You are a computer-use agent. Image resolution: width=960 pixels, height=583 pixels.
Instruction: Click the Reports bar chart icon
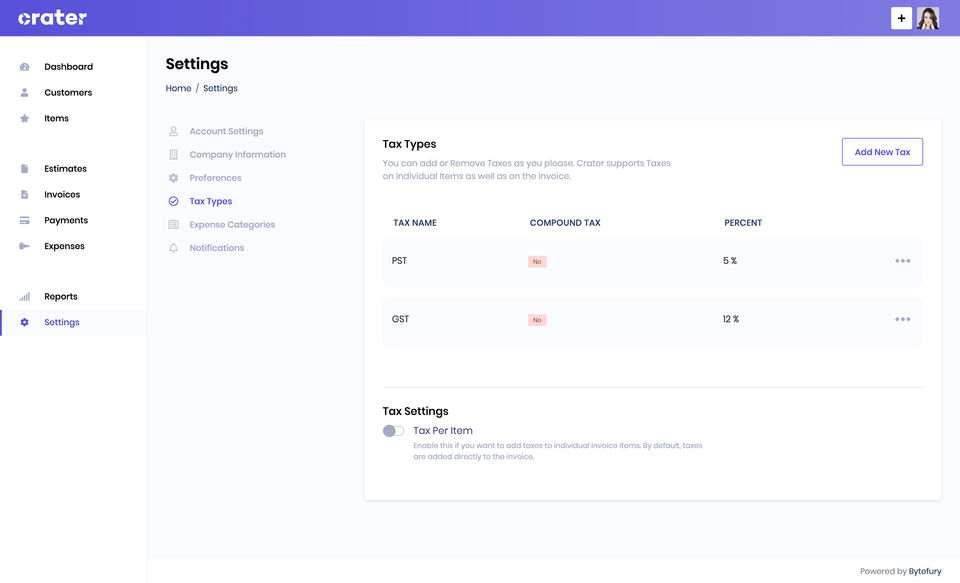click(24, 296)
